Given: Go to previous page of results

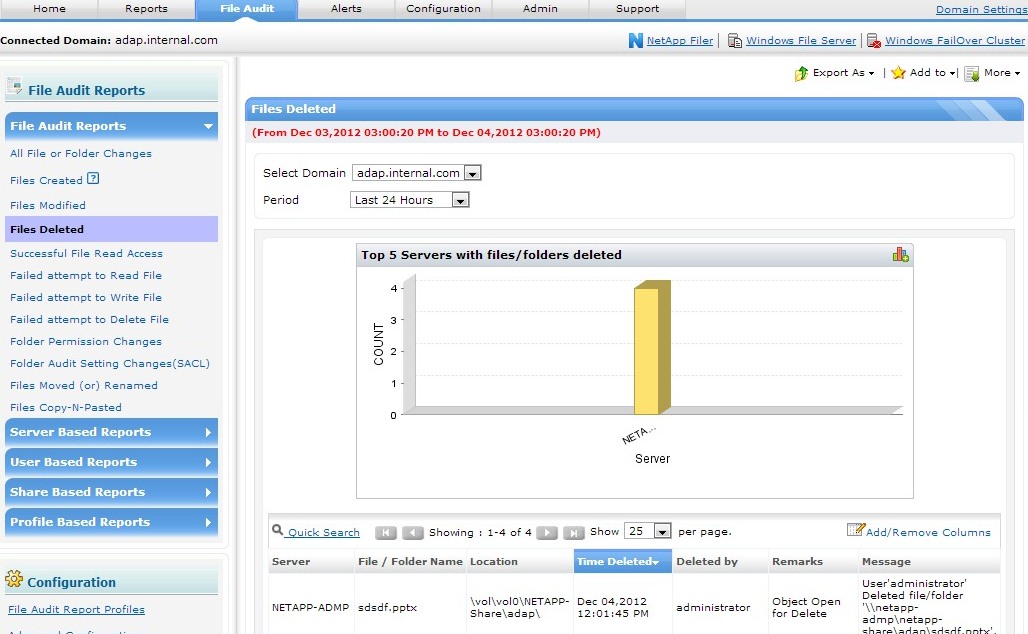Looking at the screenshot, I should 412,533.
